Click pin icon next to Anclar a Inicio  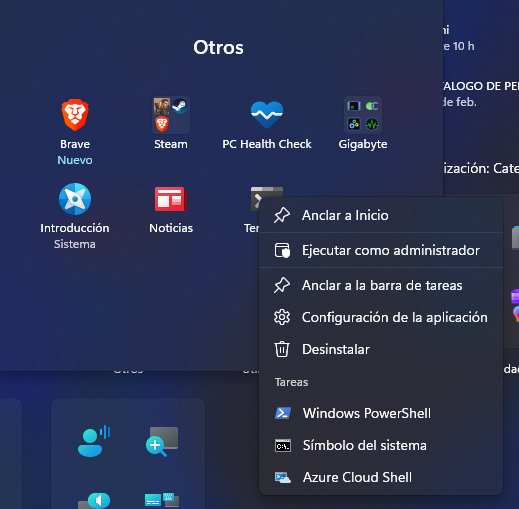coord(282,215)
